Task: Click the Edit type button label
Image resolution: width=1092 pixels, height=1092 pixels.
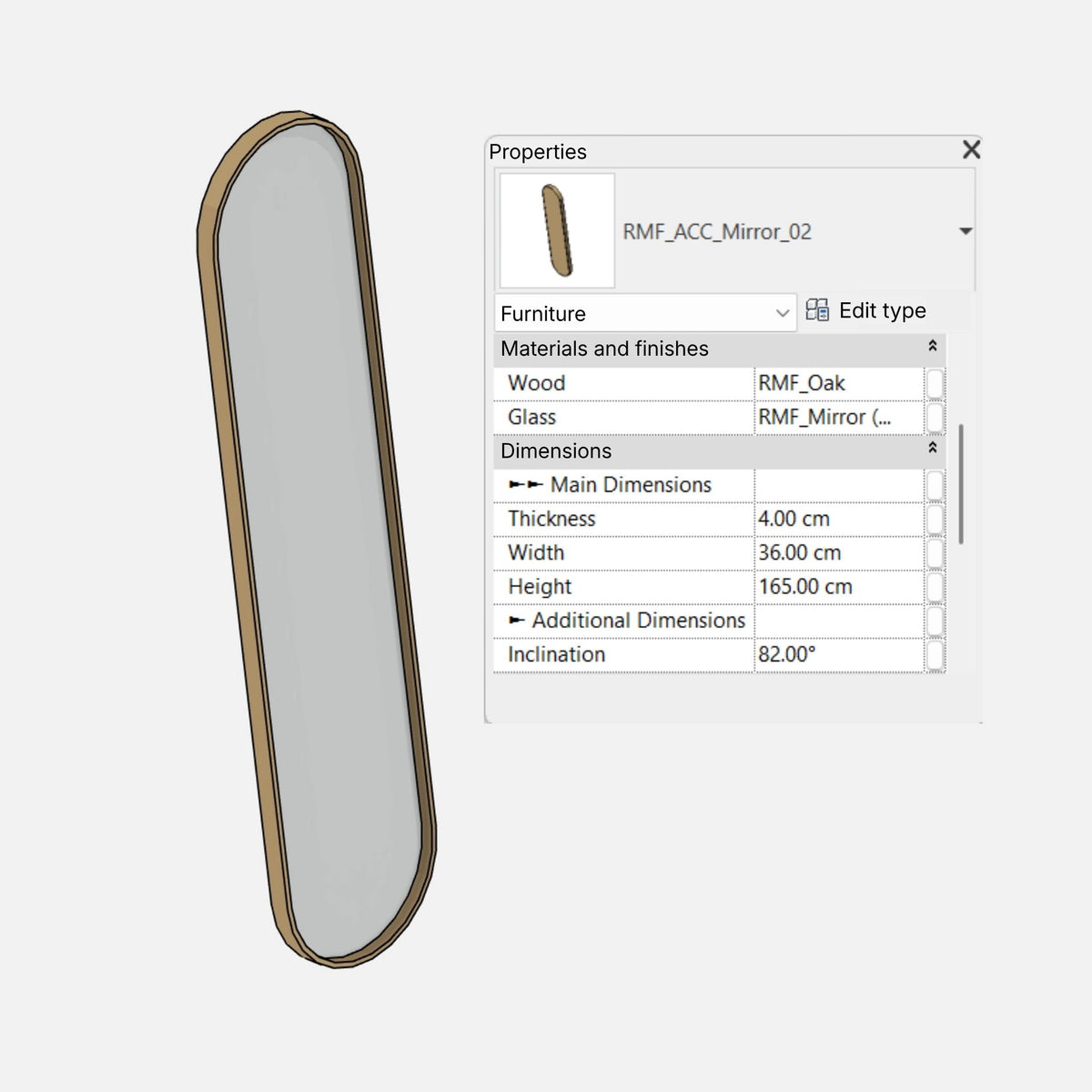Action: (x=882, y=310)
